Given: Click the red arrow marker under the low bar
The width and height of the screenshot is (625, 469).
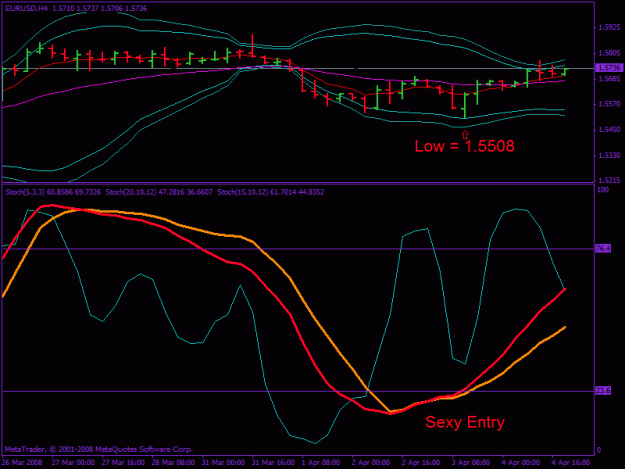Looking at the screenshot, I should click(x=465, y=134).
